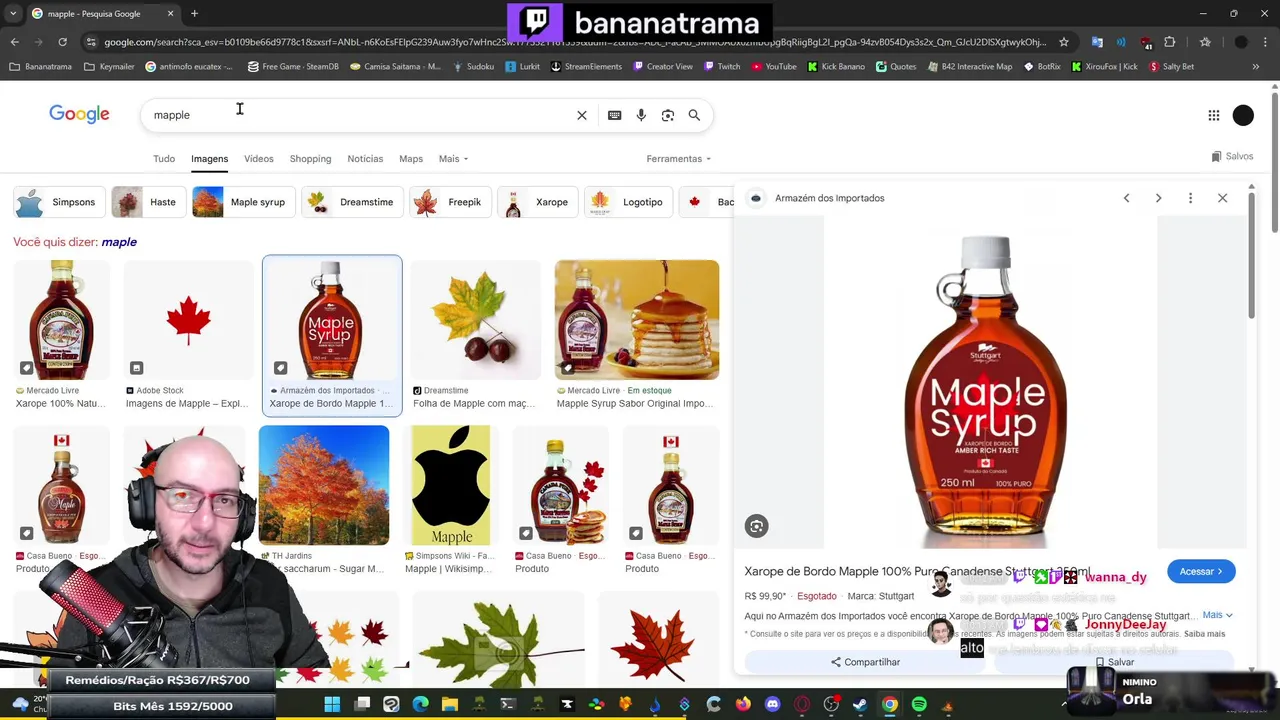Open the preview panel three-dot menu
The height and width of the screenshot is (720, 1280).
(1190, 198)
